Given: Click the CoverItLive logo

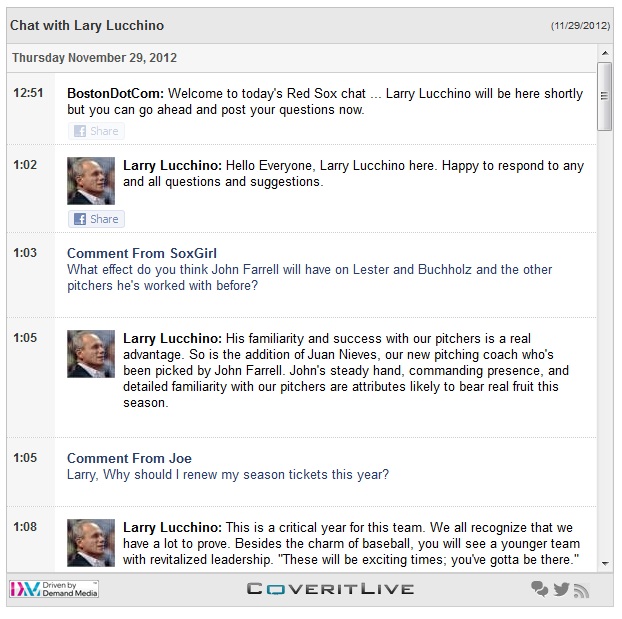Looking at the screenshot, I should 330,589.
